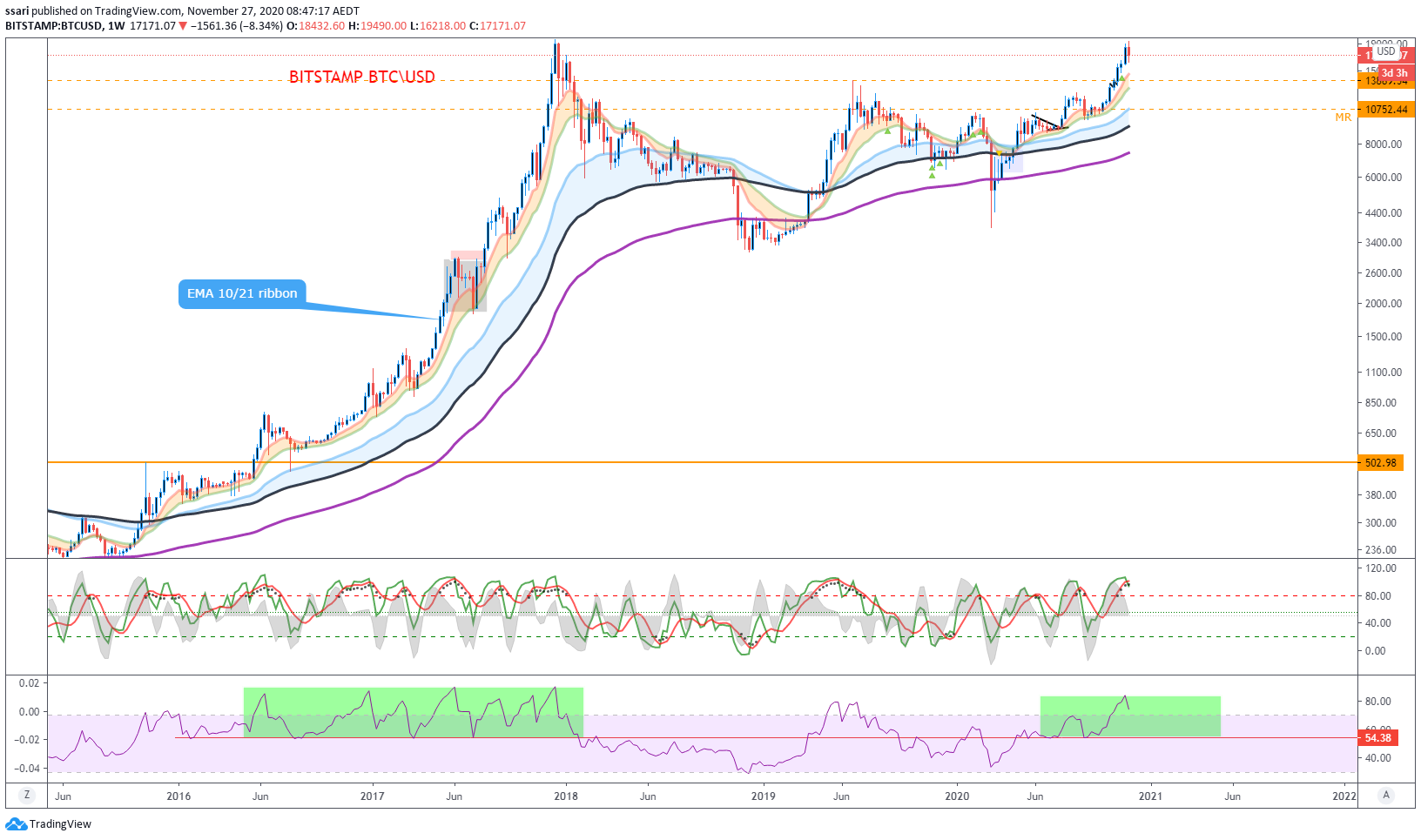
Task: Click the 2017 year label on time axis
Action: click(373, 796)
